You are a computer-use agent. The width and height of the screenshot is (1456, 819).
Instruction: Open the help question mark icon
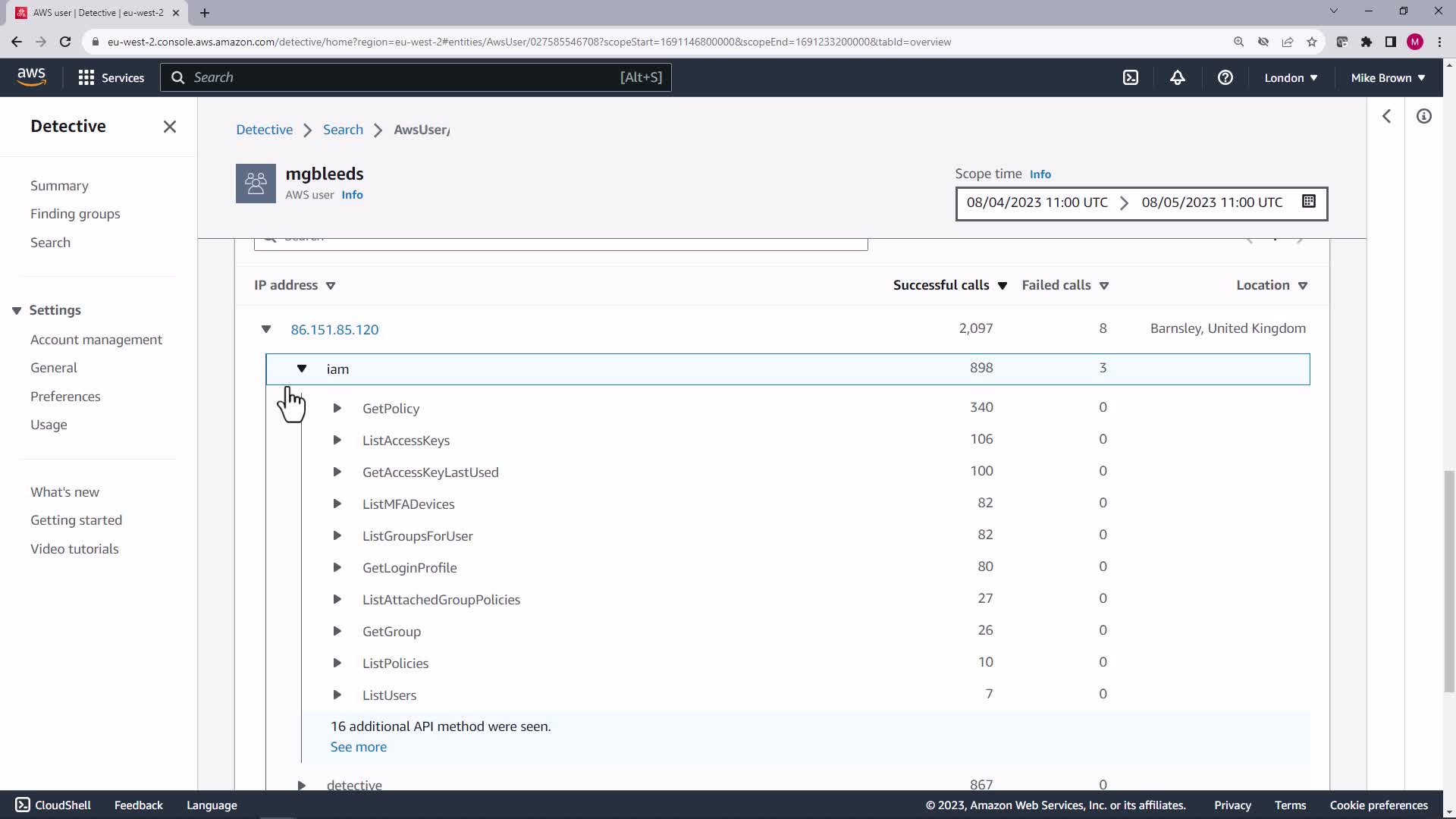click(x=1225, y=77)
